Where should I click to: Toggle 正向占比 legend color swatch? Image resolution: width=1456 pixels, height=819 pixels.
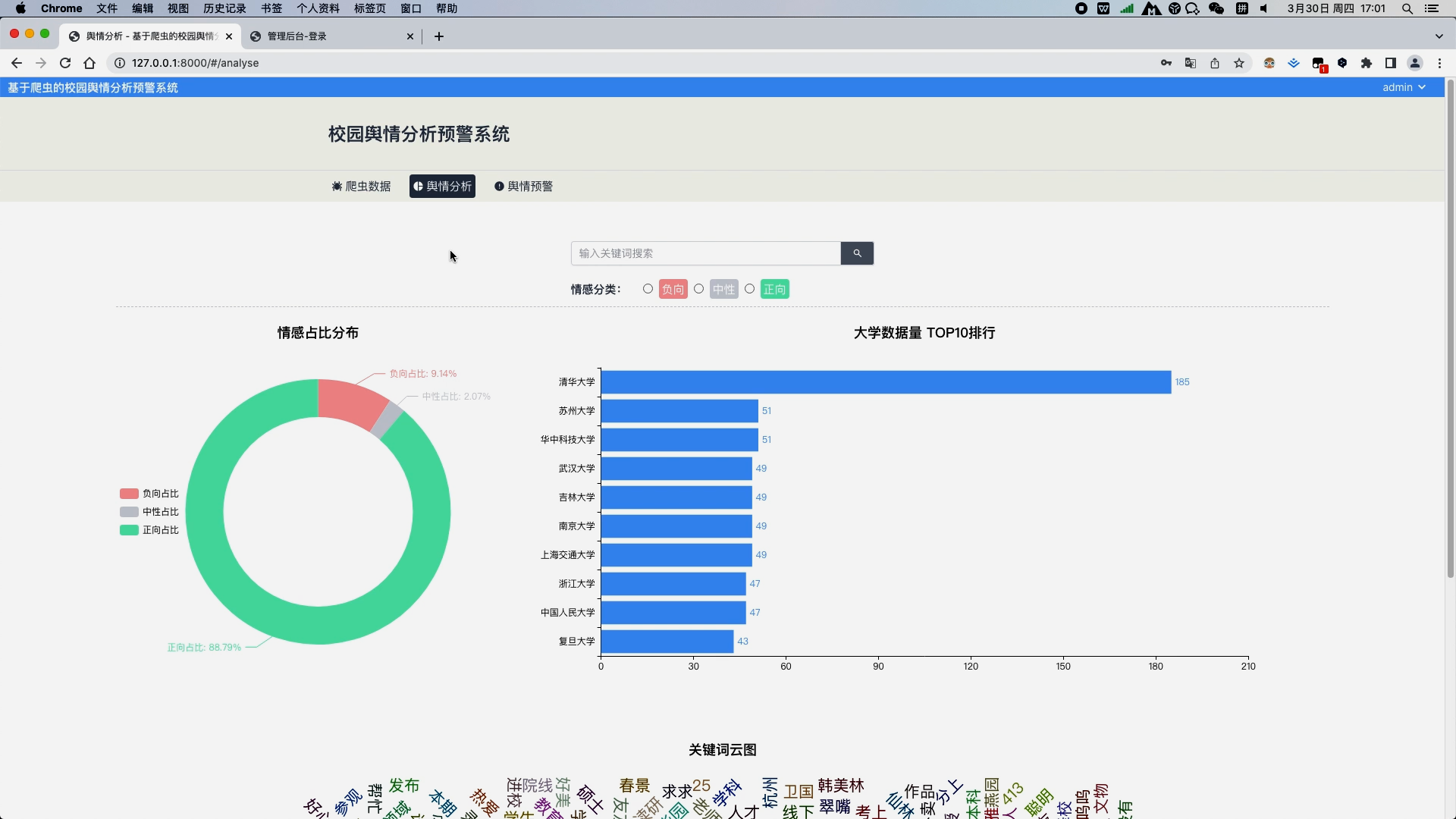pyautogui.click(x=129, y=530)
